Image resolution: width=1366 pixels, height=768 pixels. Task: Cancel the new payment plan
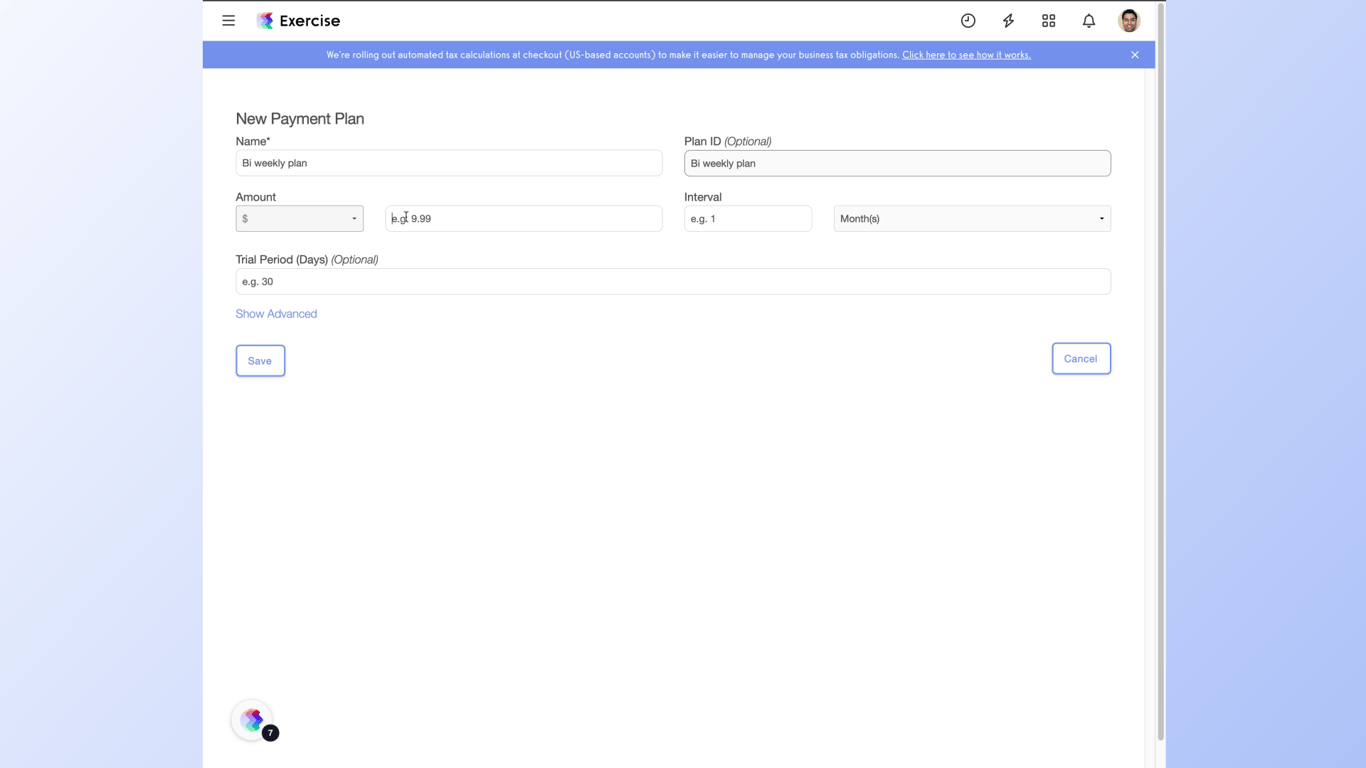pos(1081,359)
